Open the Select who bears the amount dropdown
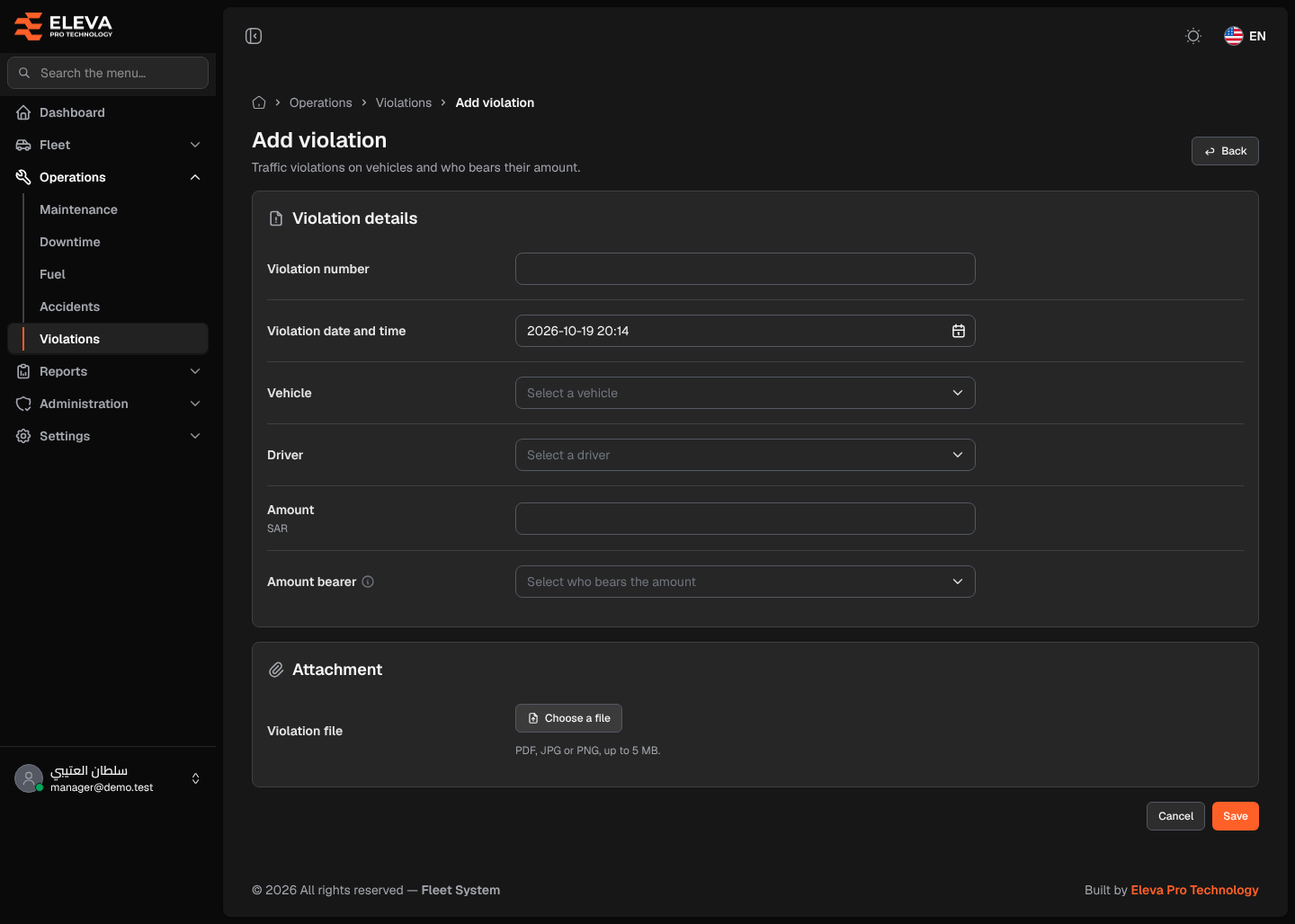The width and height of the screenshot is (1295, 924). (x=745, y=582)
